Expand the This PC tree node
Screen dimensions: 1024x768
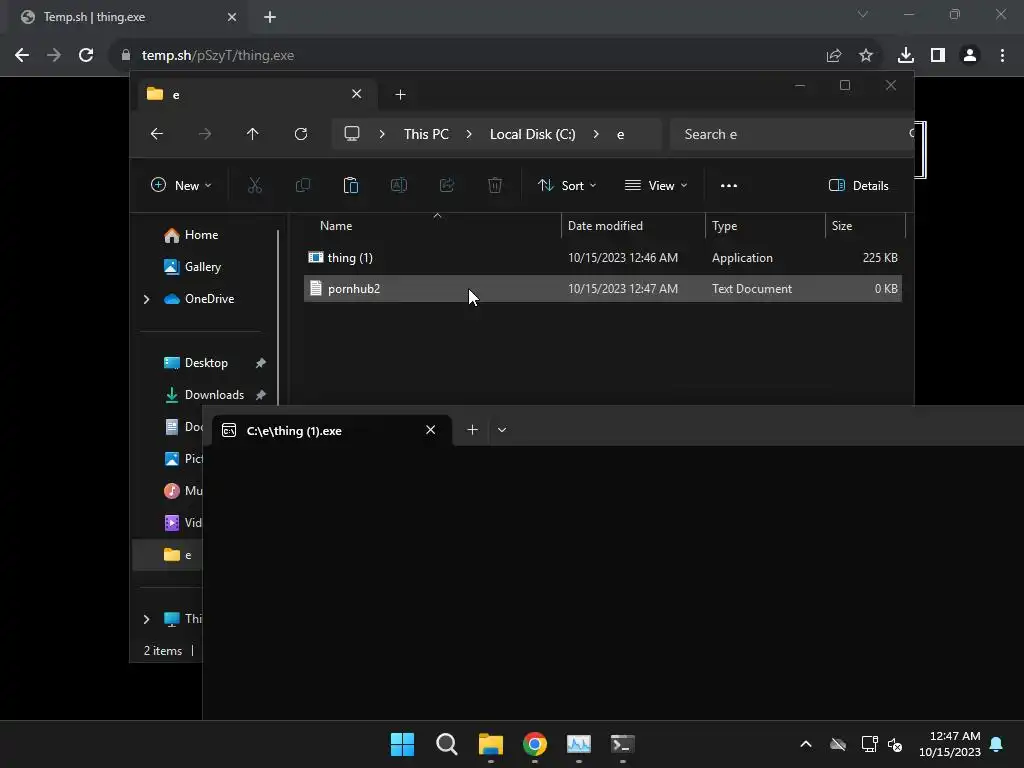(x=146, y=619)
